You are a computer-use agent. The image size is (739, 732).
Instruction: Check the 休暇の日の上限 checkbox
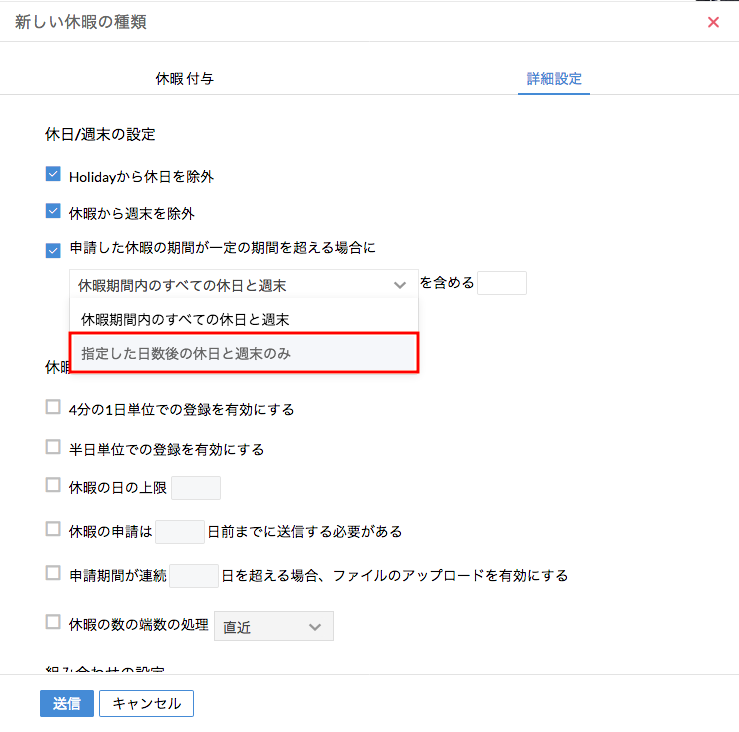point(54,486)
